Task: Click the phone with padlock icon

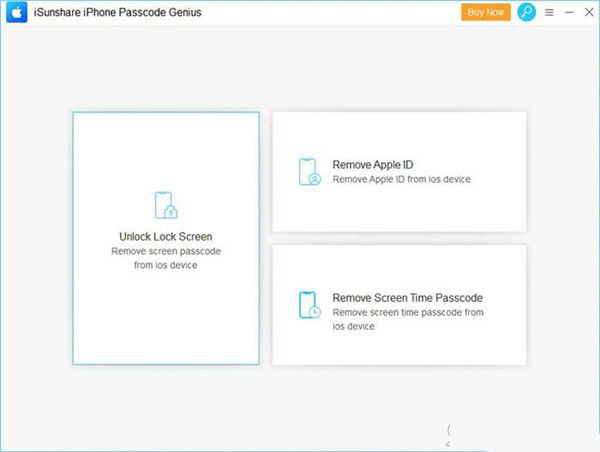Action: (x=166, y=205)
